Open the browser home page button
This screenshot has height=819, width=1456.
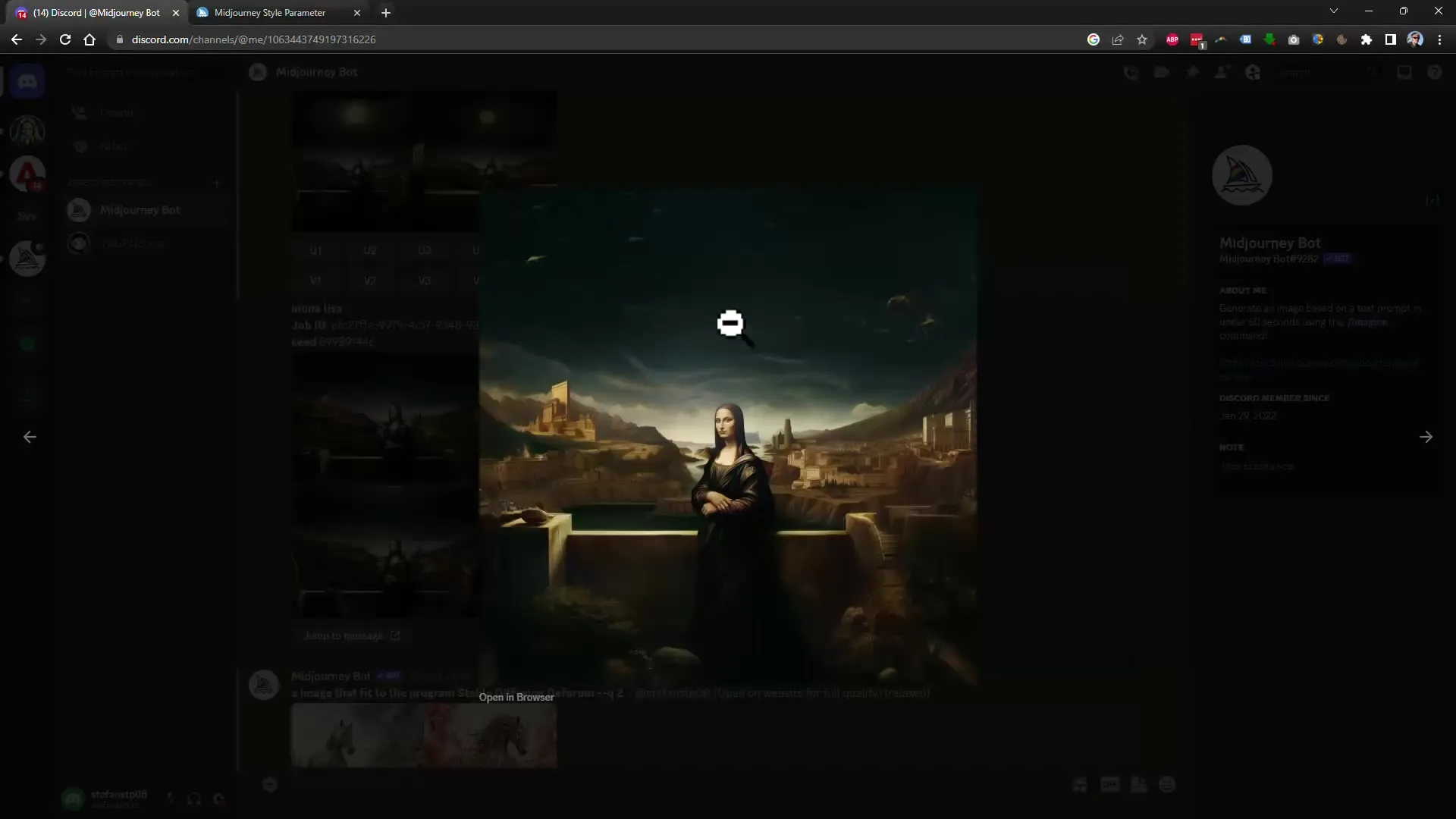pyautogui.click(x=89, y=39)
